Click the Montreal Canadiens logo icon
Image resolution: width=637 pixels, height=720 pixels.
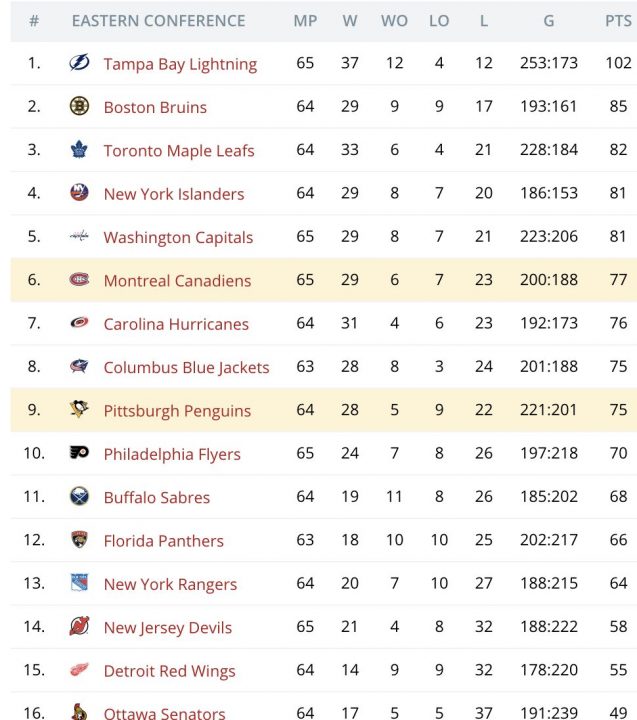click(x=79, y=280)
